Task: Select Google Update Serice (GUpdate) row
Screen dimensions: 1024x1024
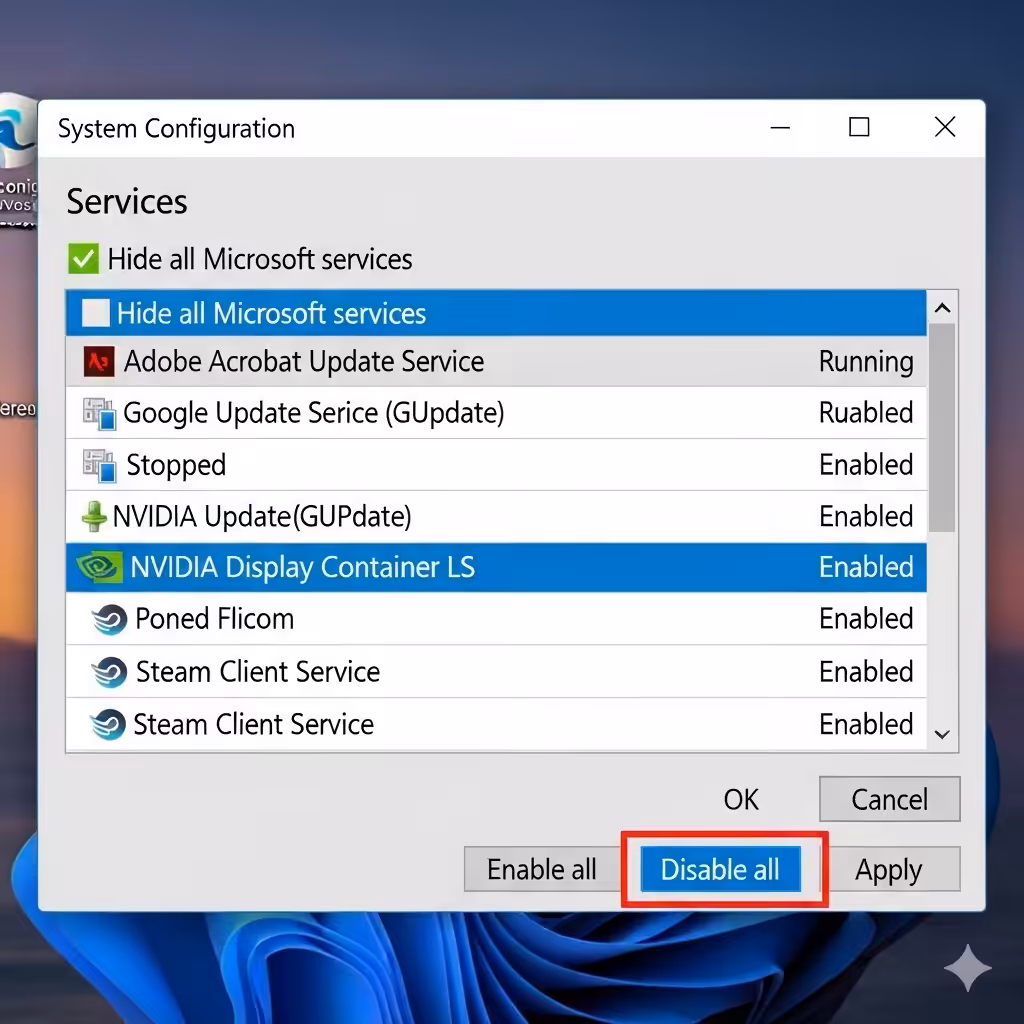Action: [x=496, y=413]
